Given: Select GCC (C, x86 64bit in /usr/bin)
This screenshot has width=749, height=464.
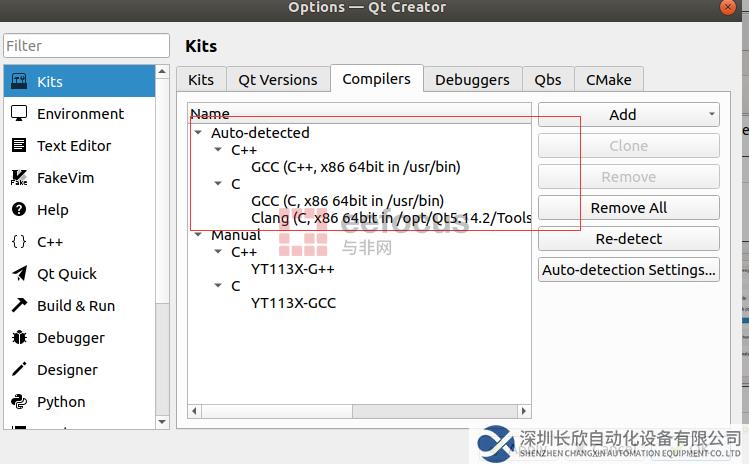Looking at the screenshot, I should click(347, 201).
